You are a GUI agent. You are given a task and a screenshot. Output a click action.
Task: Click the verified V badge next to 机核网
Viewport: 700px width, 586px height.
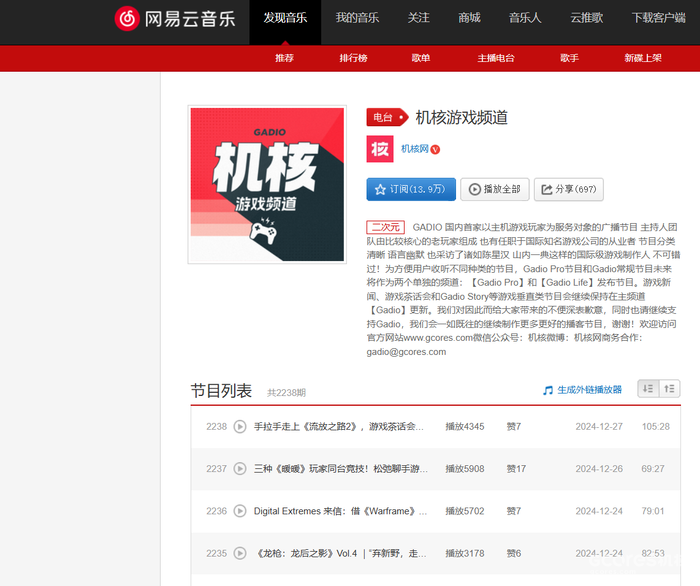click(x=435, y=150)
